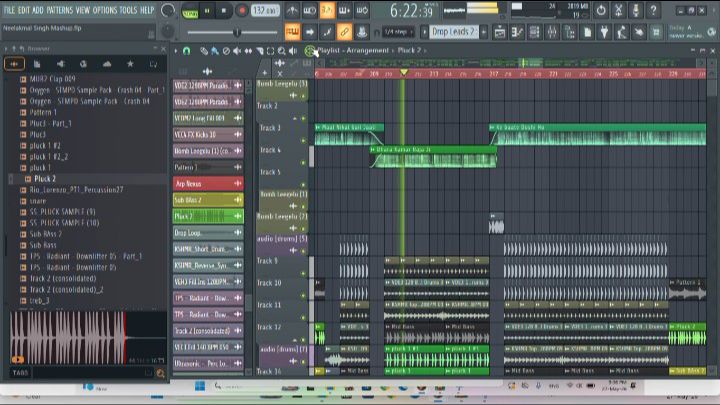The height and width of the screenshot is (405, 720).
Task: Toggle typing keyboard to piano icon
Action: point(292,32)
